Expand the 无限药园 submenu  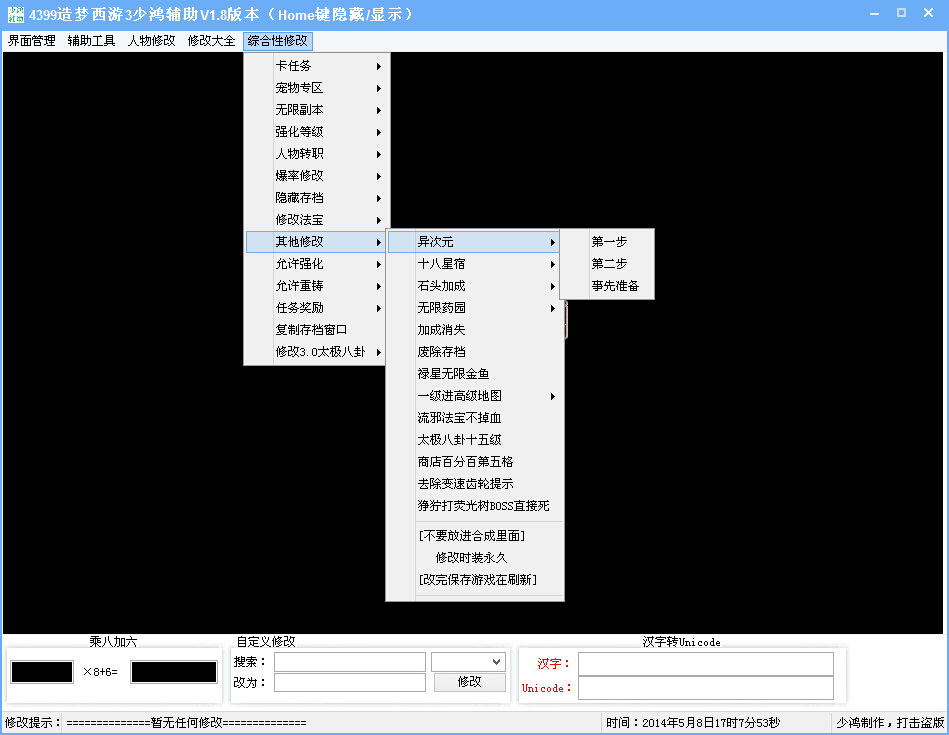[474, 308]
